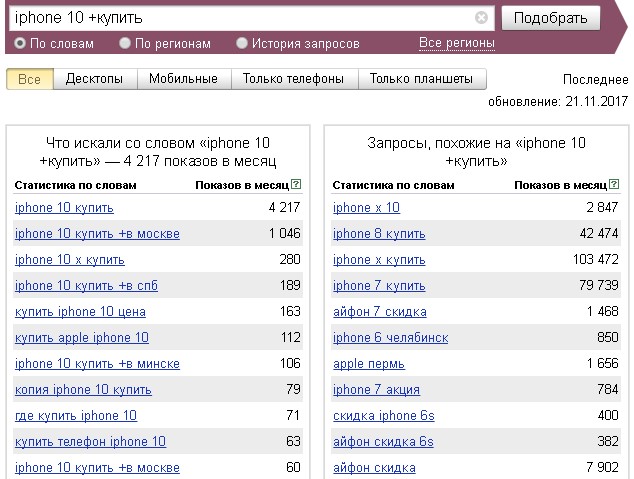Click the '42 474' impressions value

[x=599, y=234]
